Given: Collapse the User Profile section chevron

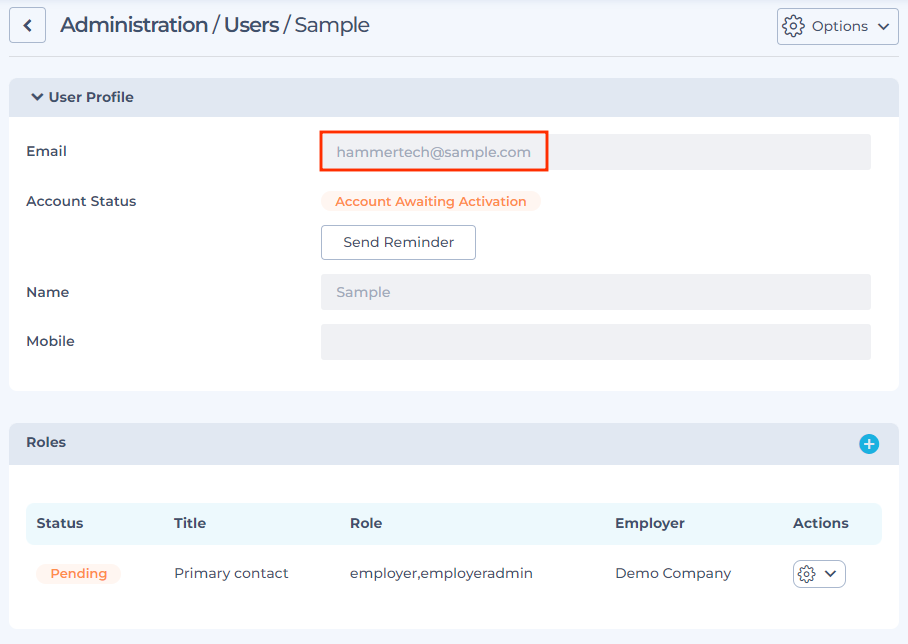Looking at the screenshot, I should point(37,97).
